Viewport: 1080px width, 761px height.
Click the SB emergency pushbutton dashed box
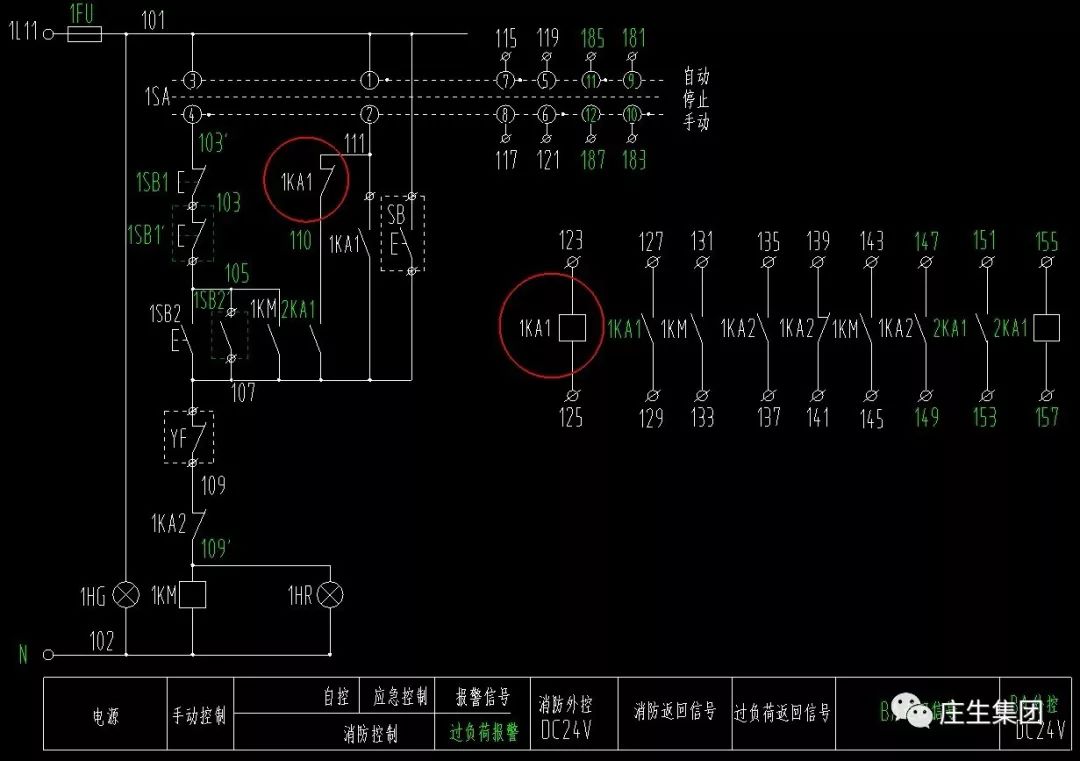coord(402,233)
